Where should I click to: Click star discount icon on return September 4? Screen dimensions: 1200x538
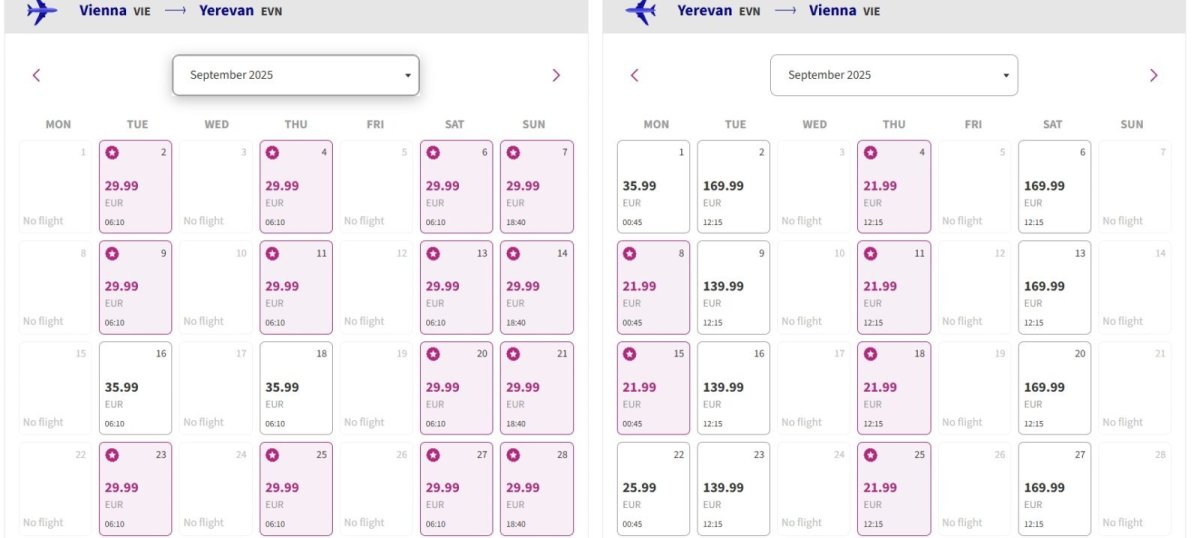click(x=870, y=153)
